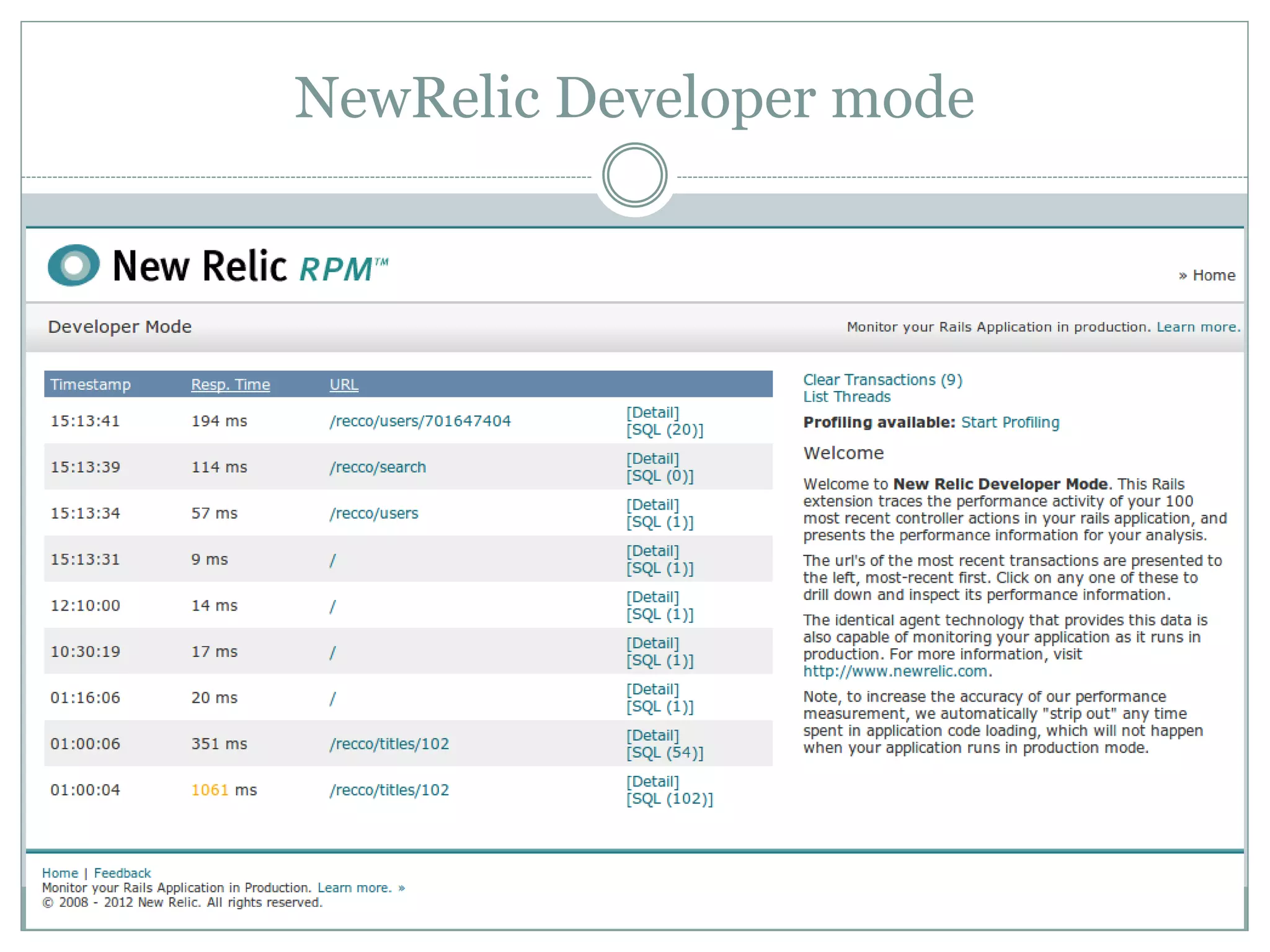Sort table by URL column
The image size is (1270, 952).
[344, 384]
